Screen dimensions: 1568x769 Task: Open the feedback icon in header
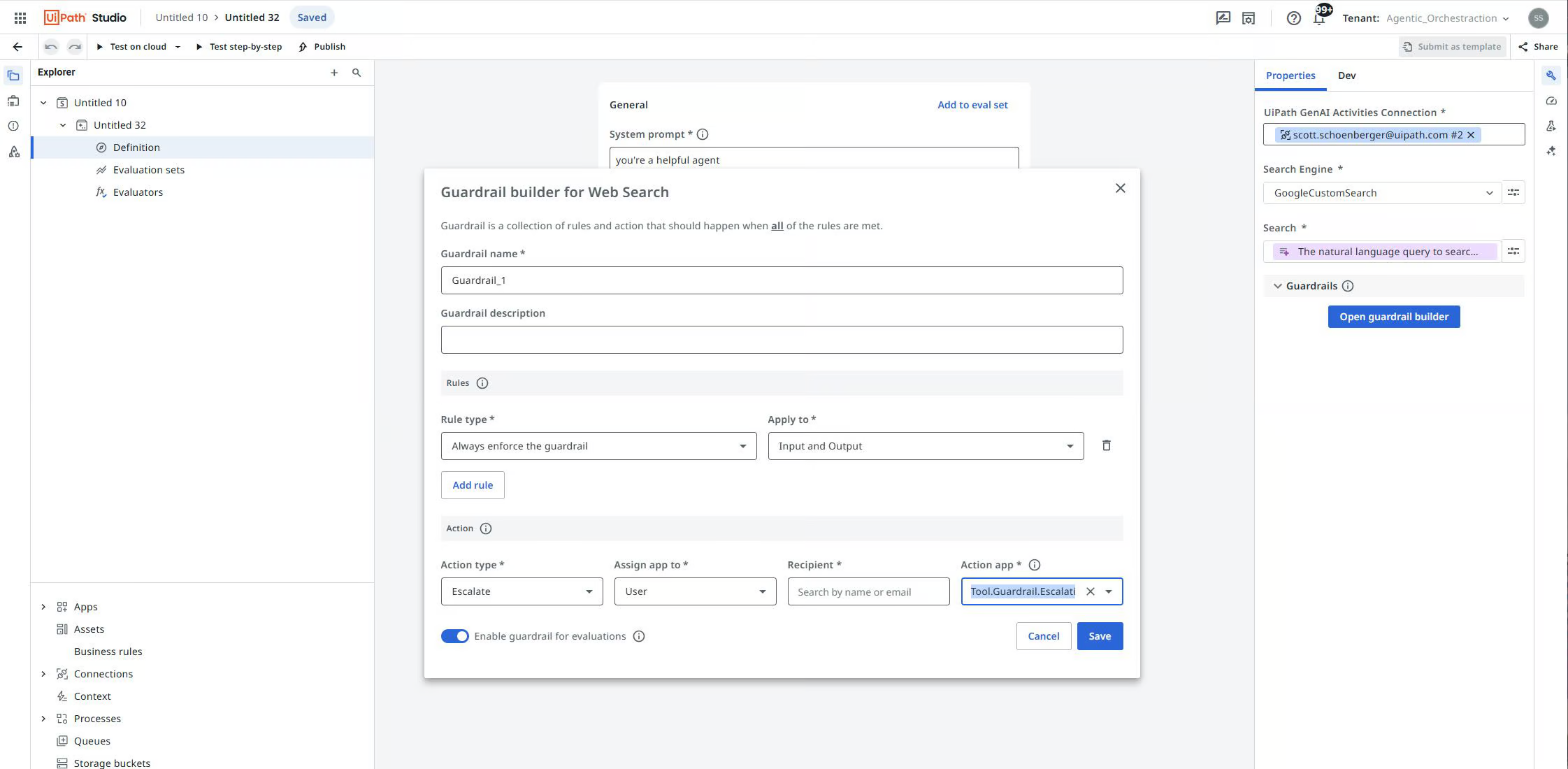pos(1223,18)
